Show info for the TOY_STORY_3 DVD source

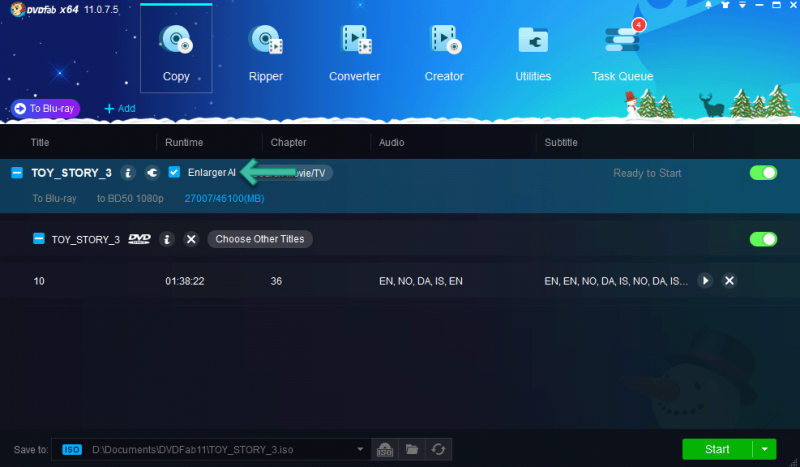pyautogui.click(x=166, y=239)
